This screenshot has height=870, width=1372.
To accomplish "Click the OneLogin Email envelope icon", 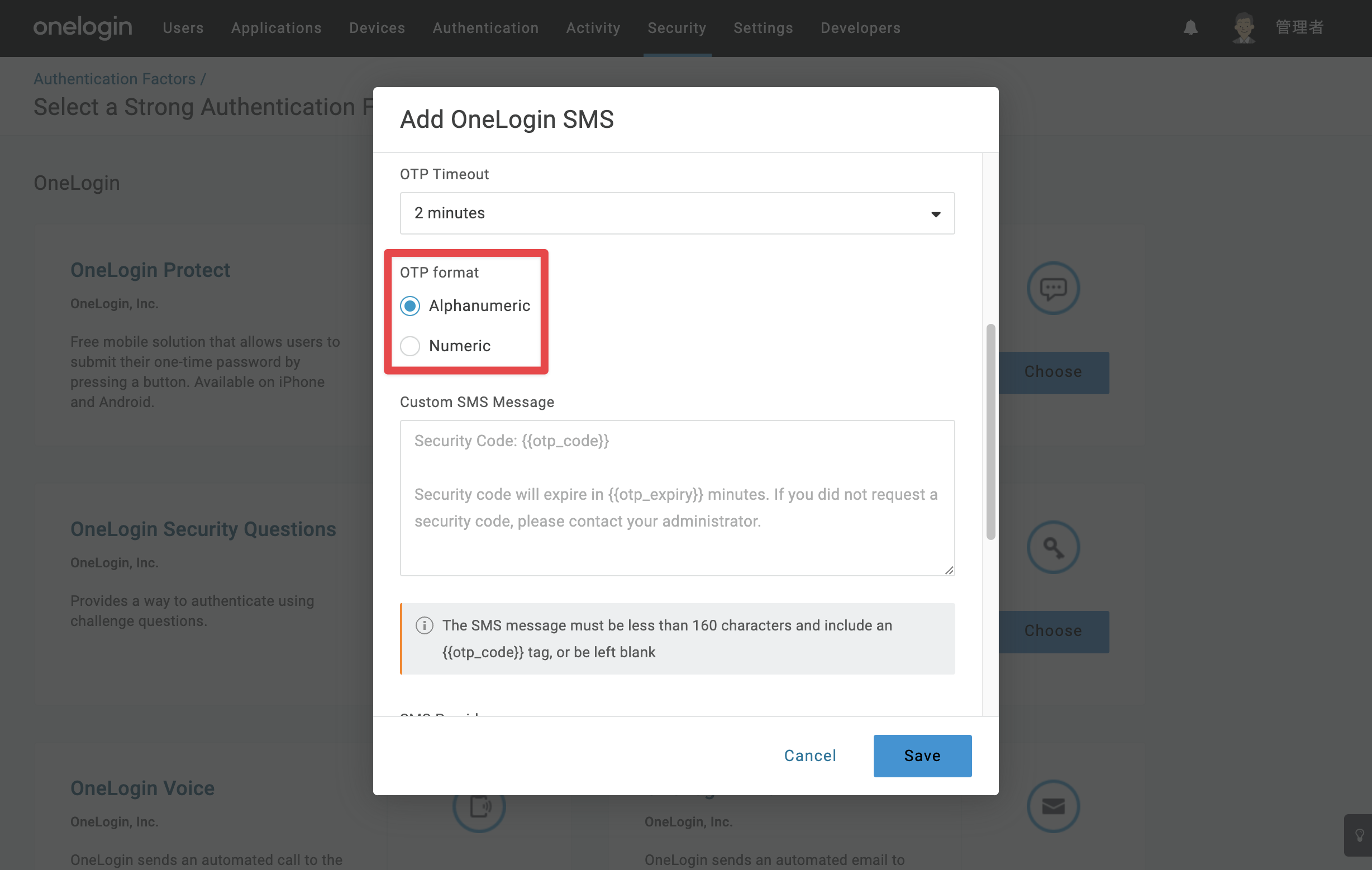I will [1053, 806].
